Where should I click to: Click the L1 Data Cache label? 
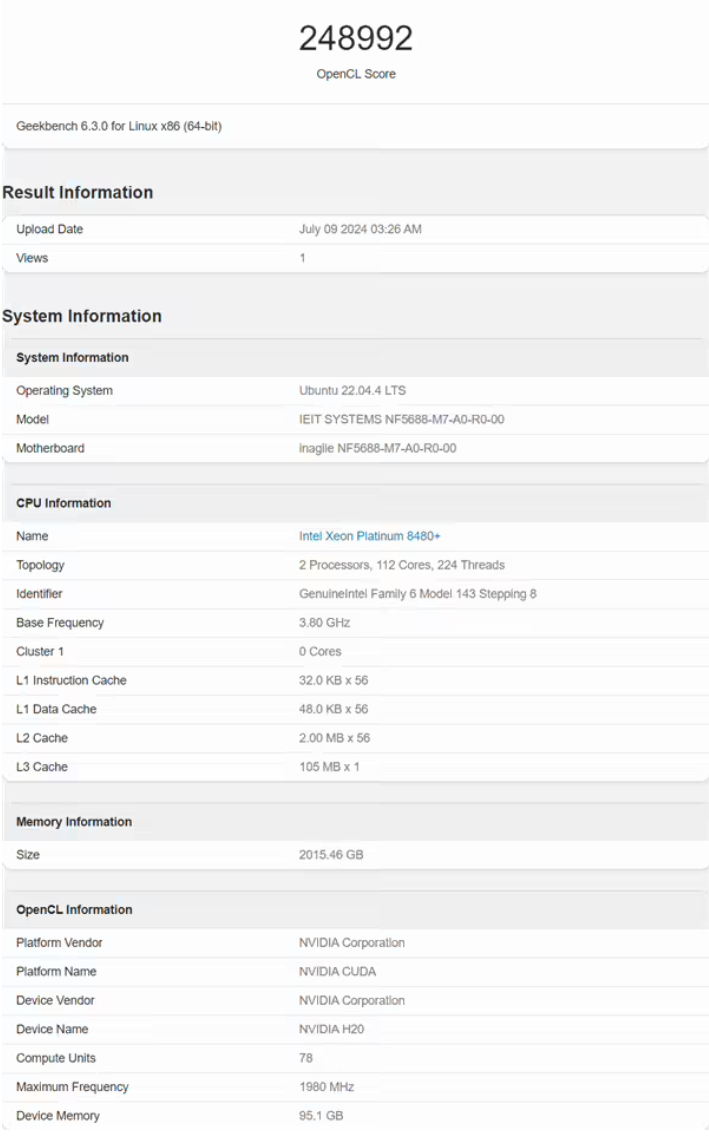coord(56,709)
